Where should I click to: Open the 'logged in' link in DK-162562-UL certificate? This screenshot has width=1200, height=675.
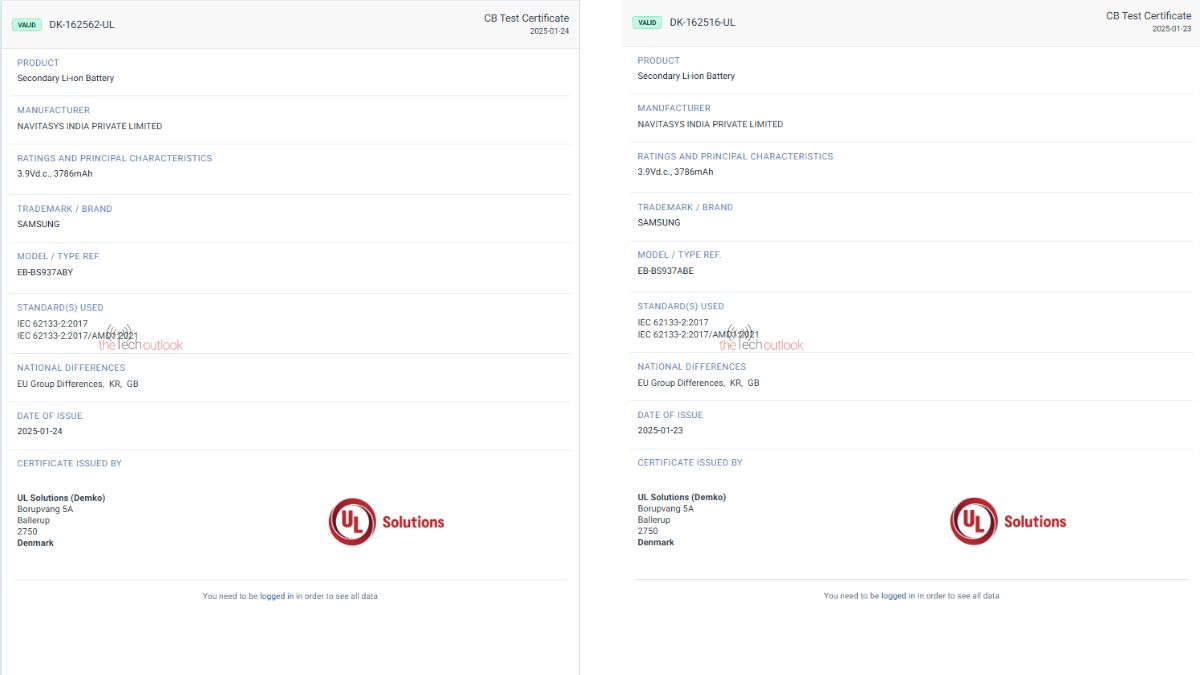click(277, 596)
